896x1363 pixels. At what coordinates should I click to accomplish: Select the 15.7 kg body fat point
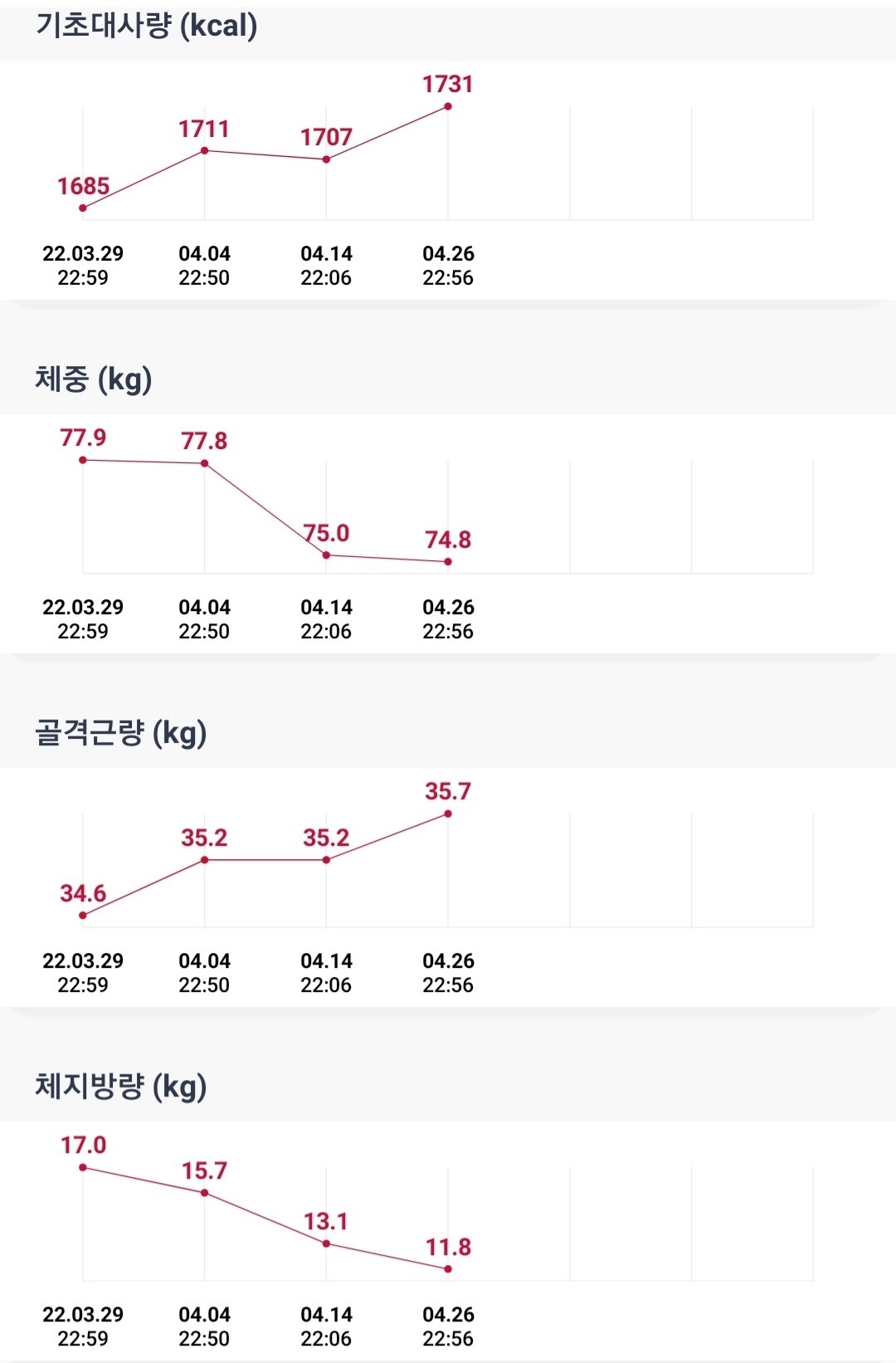click(x=205, y=1193)
